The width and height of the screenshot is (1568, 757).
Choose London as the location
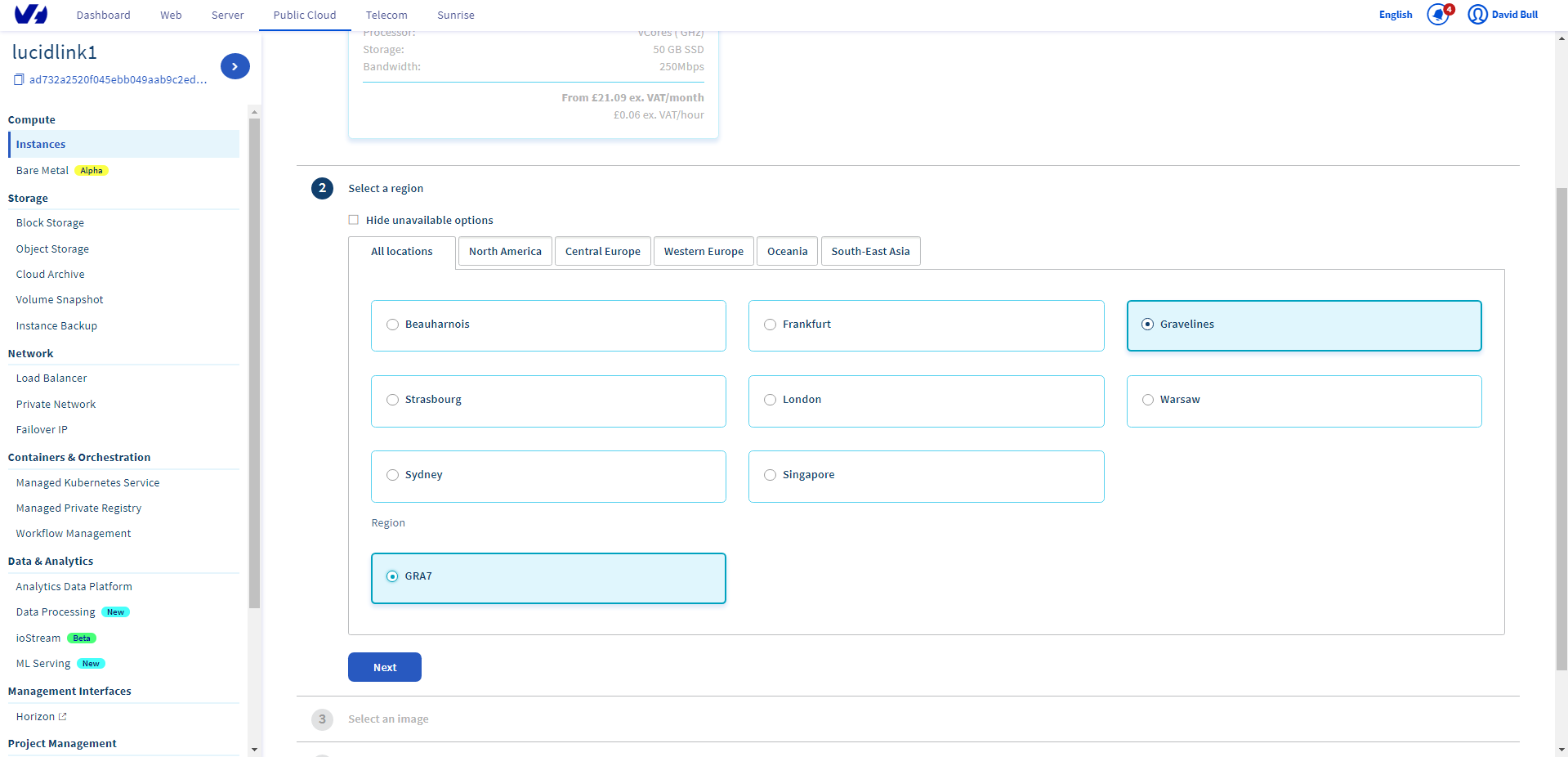click(926, 401)
